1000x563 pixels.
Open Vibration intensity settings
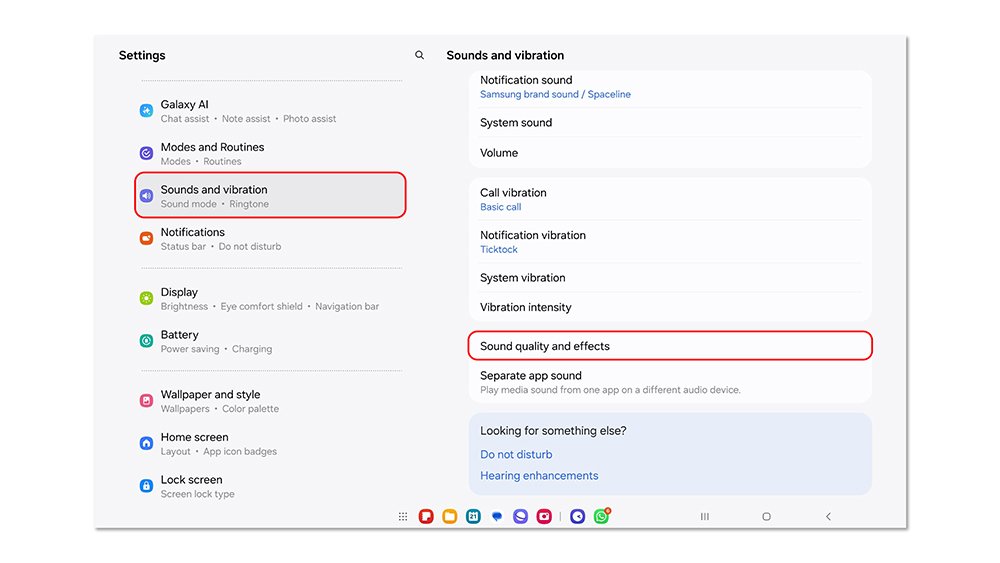[x=526, y=307]
